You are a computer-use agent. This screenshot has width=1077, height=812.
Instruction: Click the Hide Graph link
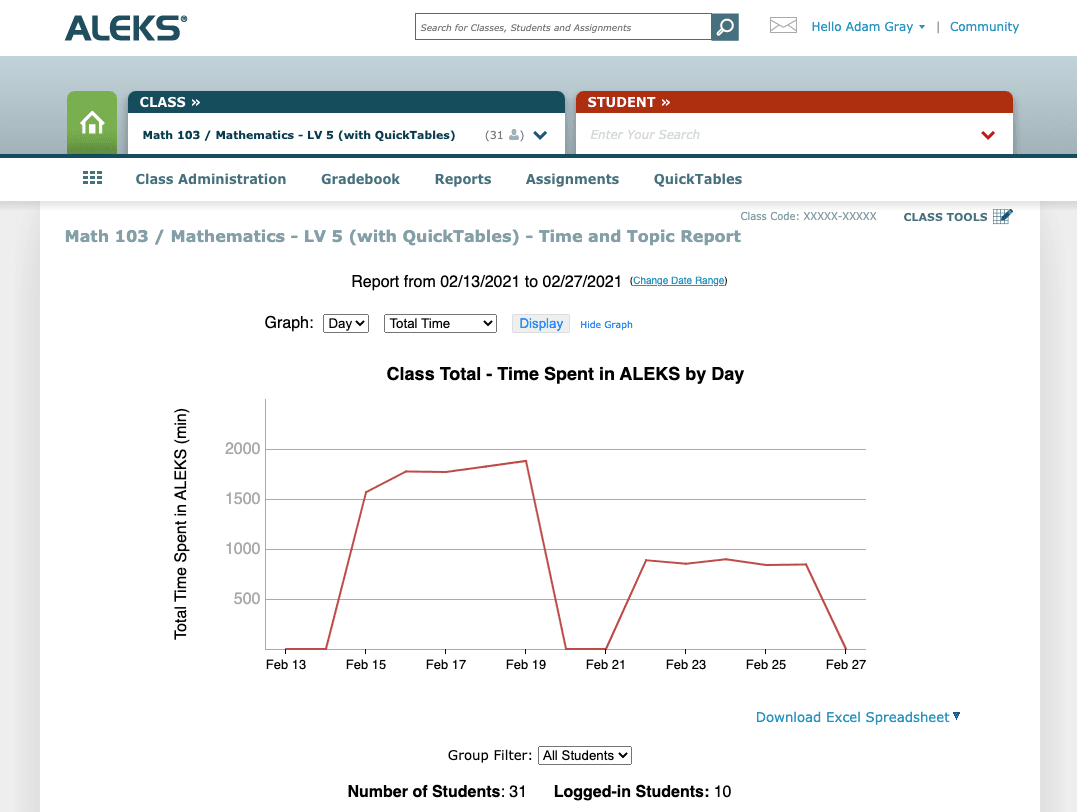tap(606, 324)
